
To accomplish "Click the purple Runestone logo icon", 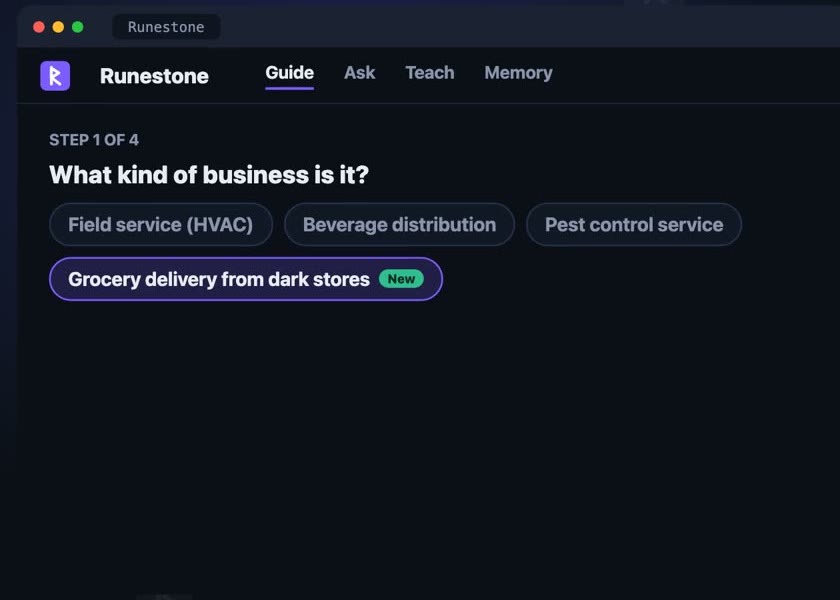I will pyautogui.click(x=55, y=76).
